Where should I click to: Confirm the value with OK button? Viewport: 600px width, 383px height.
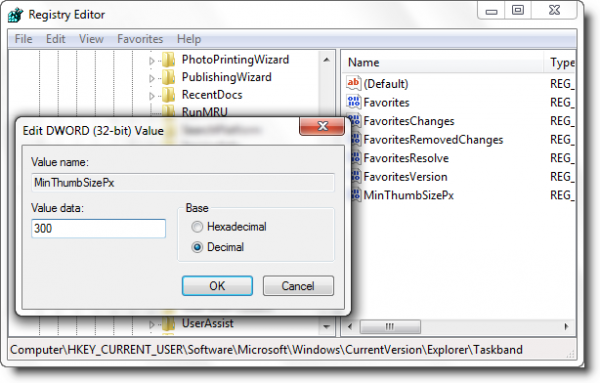(217, 286)
